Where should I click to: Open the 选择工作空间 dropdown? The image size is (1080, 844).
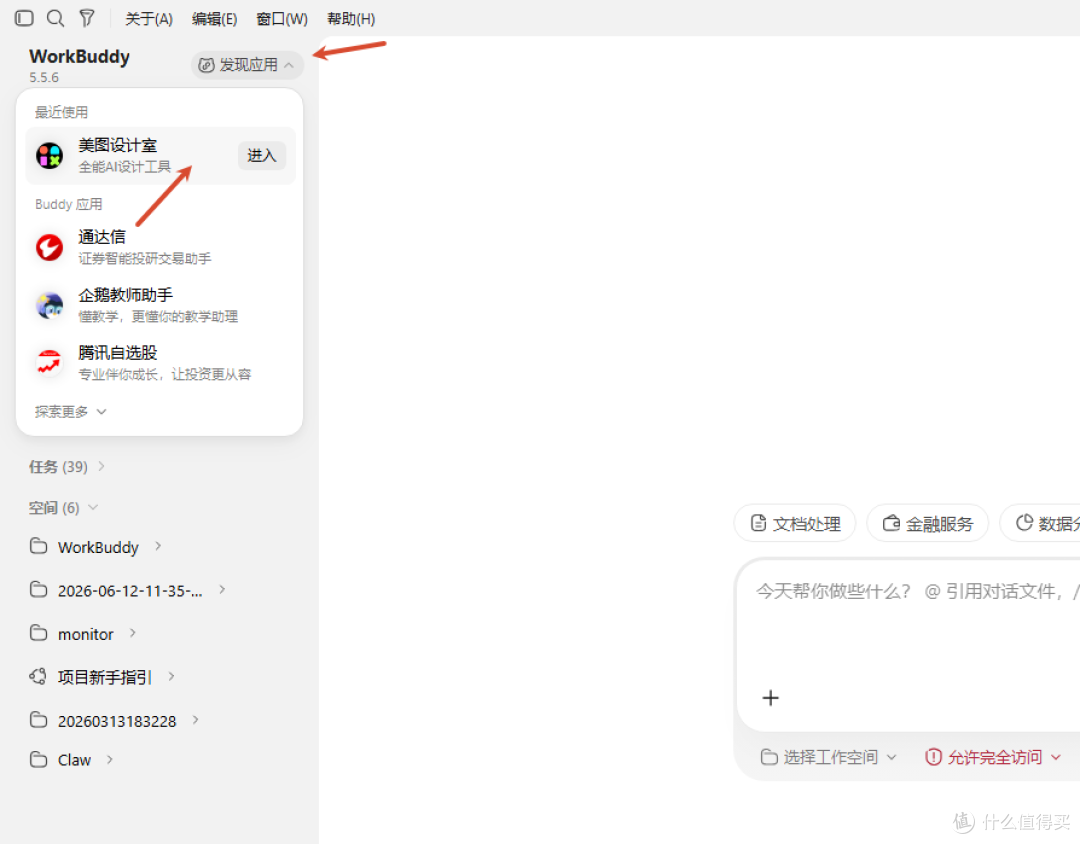click(829, 757)
